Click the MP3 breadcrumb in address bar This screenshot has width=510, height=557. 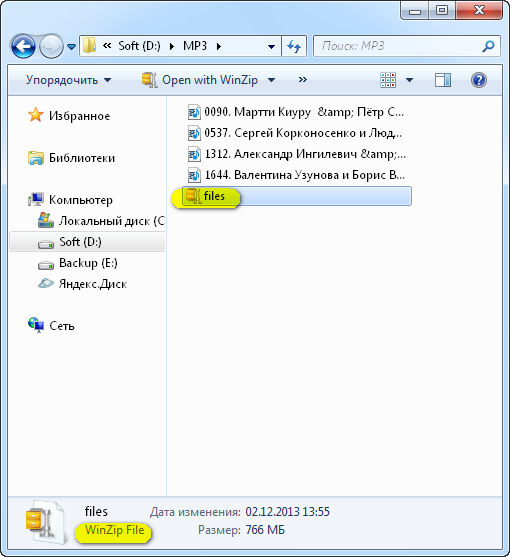(195, 46)
